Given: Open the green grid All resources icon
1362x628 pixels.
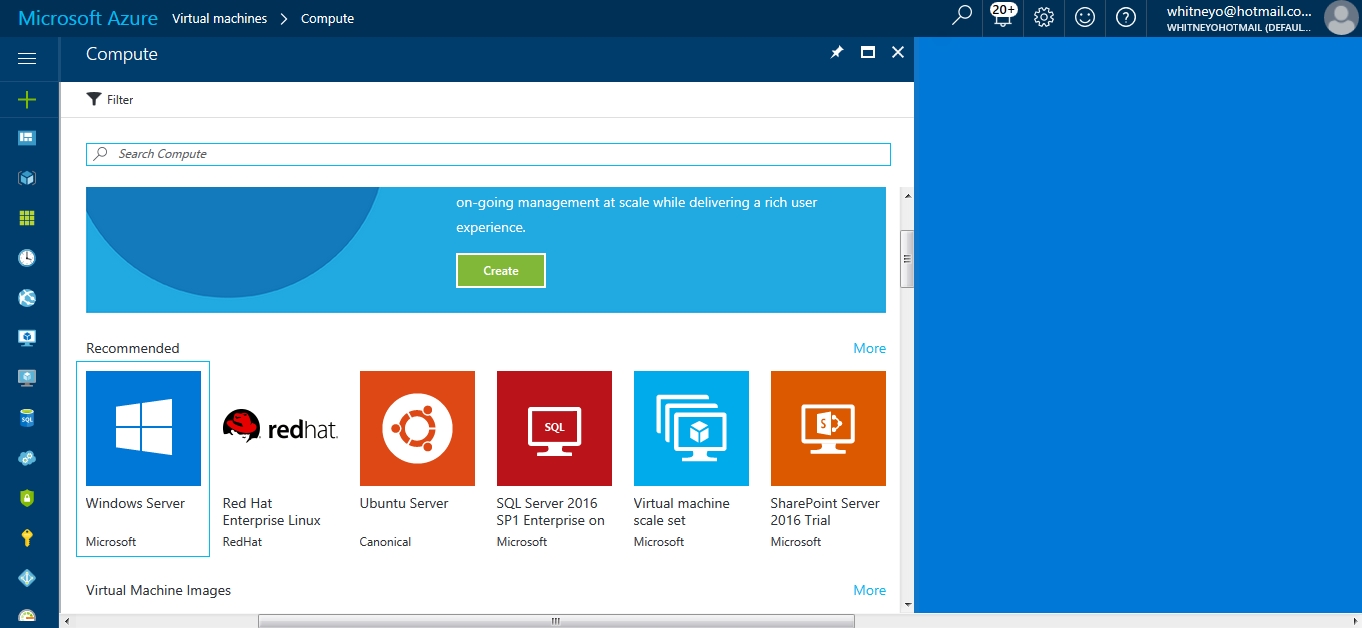Looking at the screenshot, I should pyautogui.click(x=27, y=218).
